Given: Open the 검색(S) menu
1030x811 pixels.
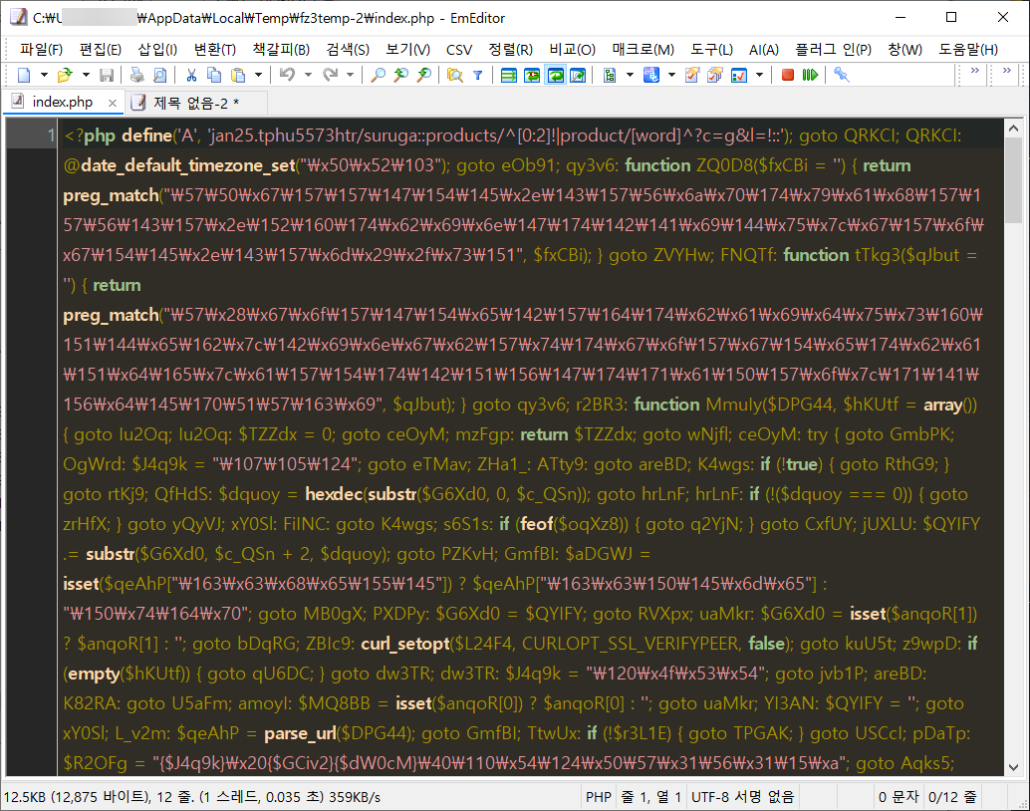Looking at the screenshot, I should coord(347,49).
